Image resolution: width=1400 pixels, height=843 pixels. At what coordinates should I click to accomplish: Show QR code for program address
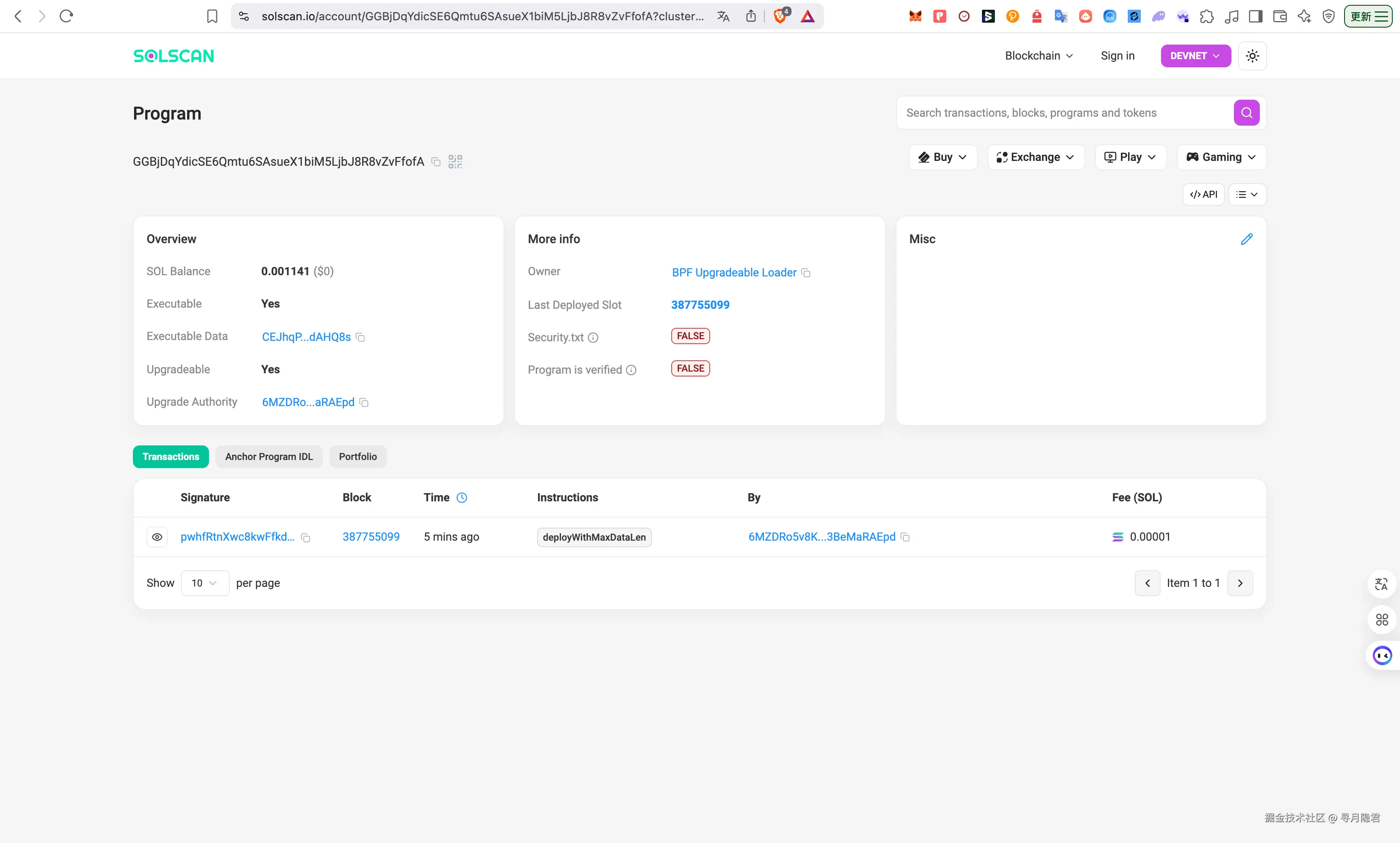click(455, 162)
